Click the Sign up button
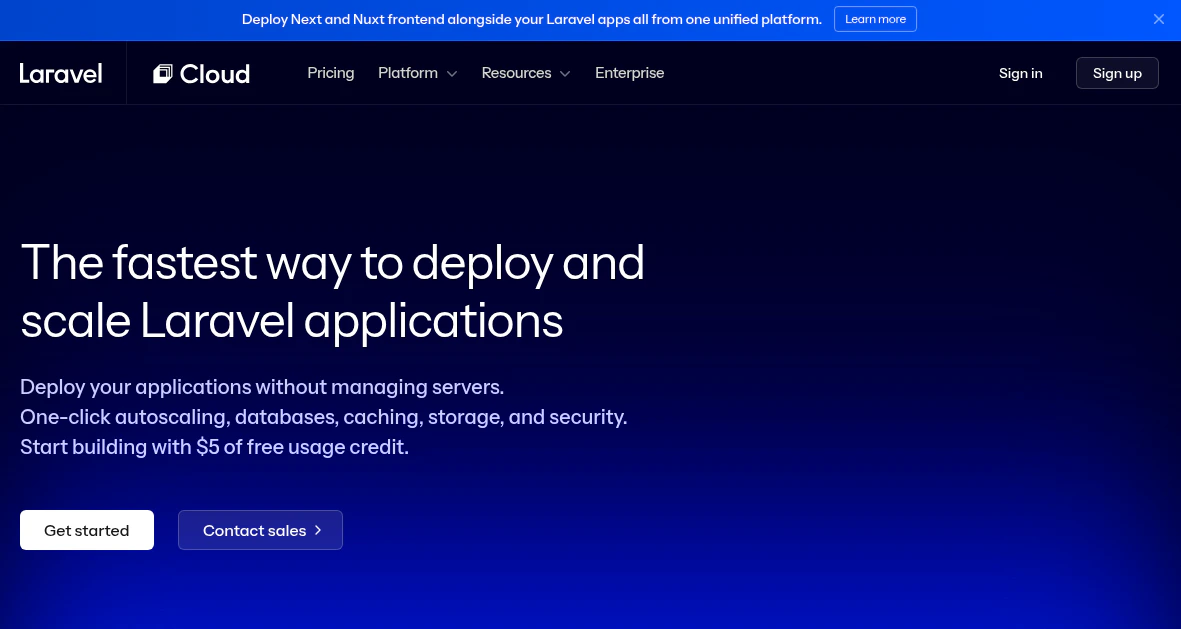 (x=1117, y=73)
